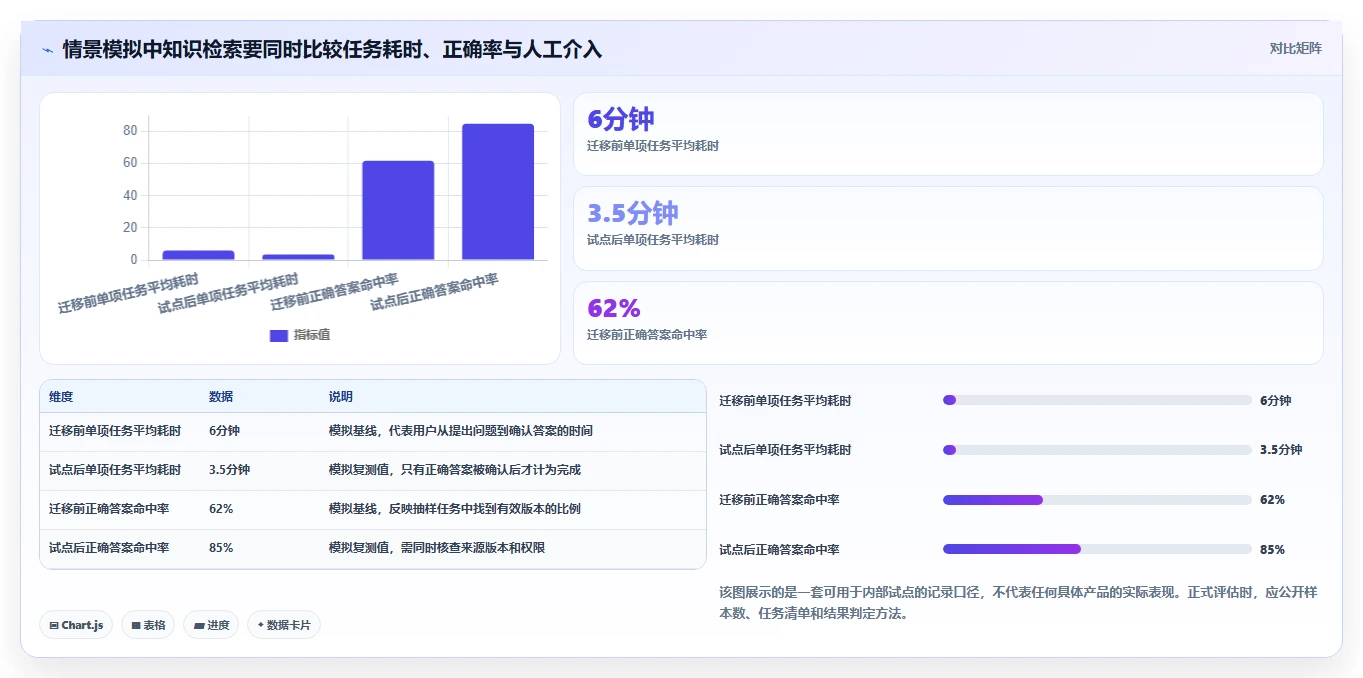The height and width of the screenshot is (678, 1363).
Task: Click the 维度 column header
Action: coord(61,397)
